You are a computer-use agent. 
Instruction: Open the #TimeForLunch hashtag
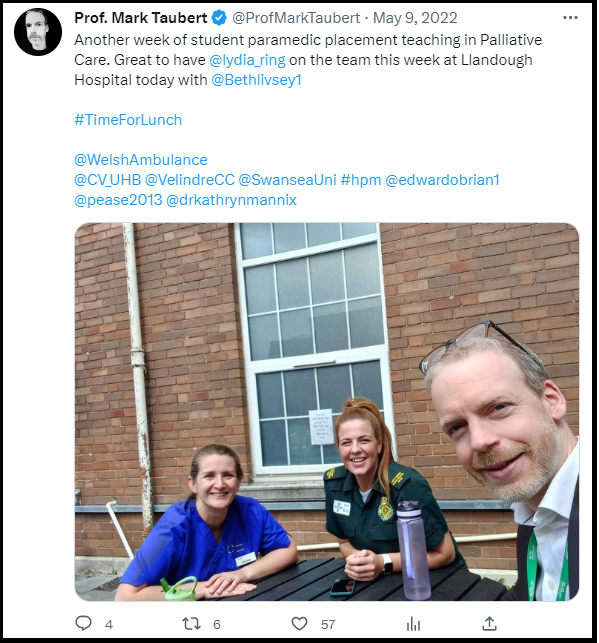pyautogui.click(x=128, y=120)
